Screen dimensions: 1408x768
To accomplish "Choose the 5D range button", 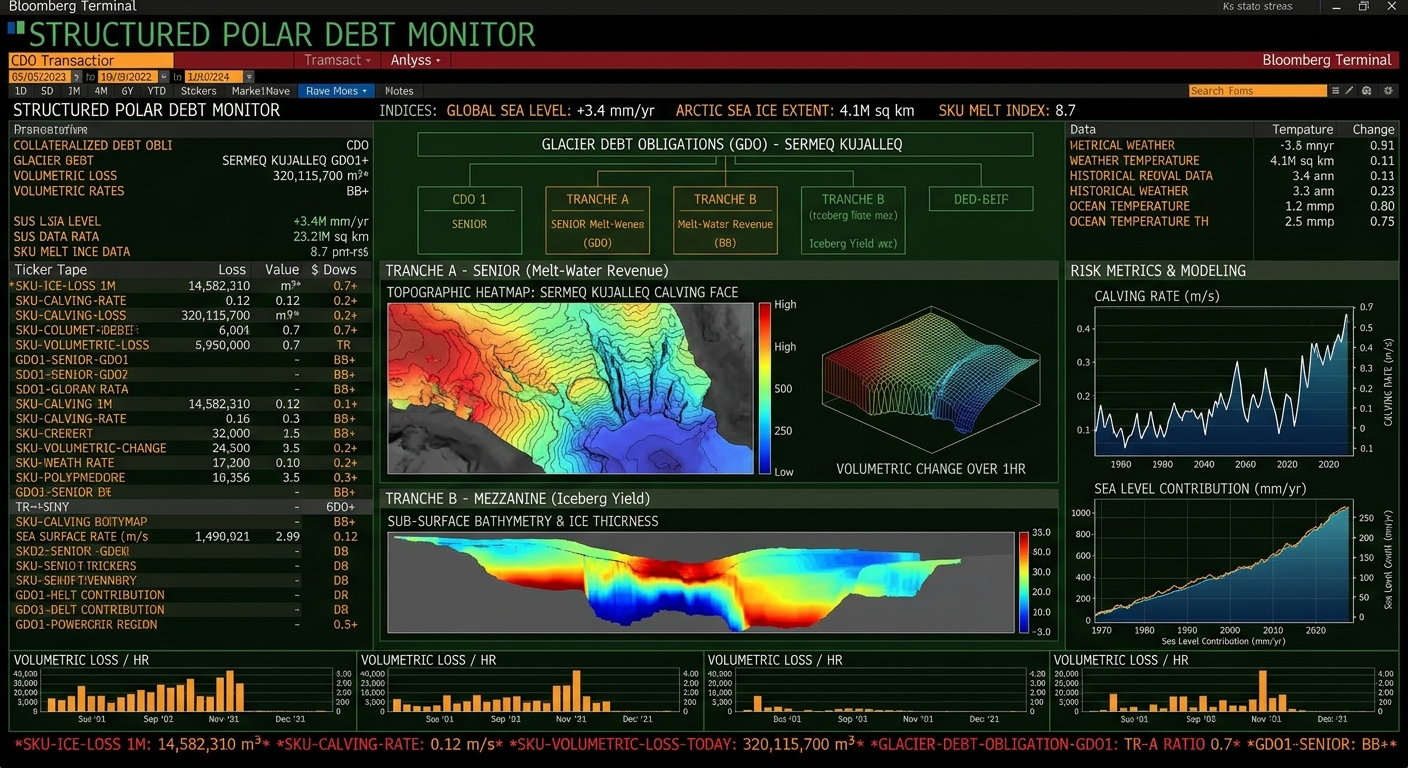I will pyautogui.click(x=47, y=91).
